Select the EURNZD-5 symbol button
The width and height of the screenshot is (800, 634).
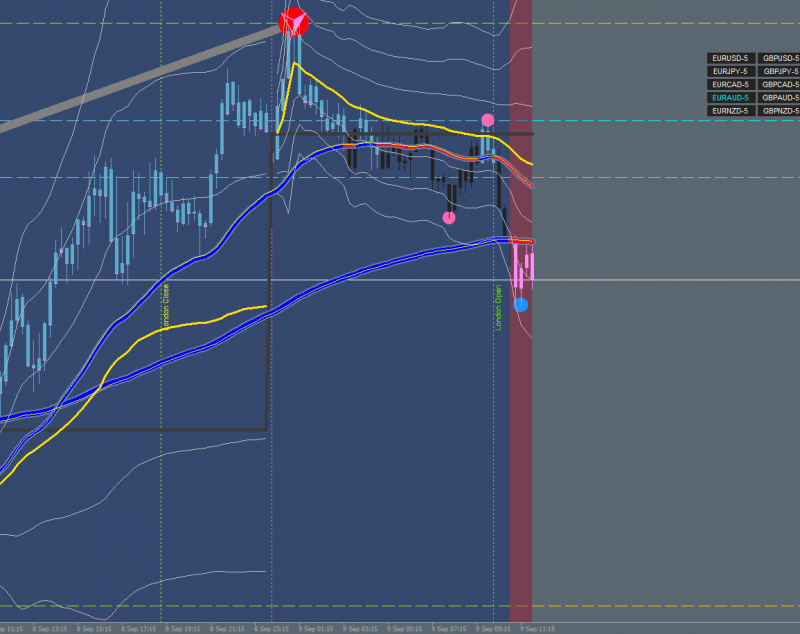click(x=731, y=111)
